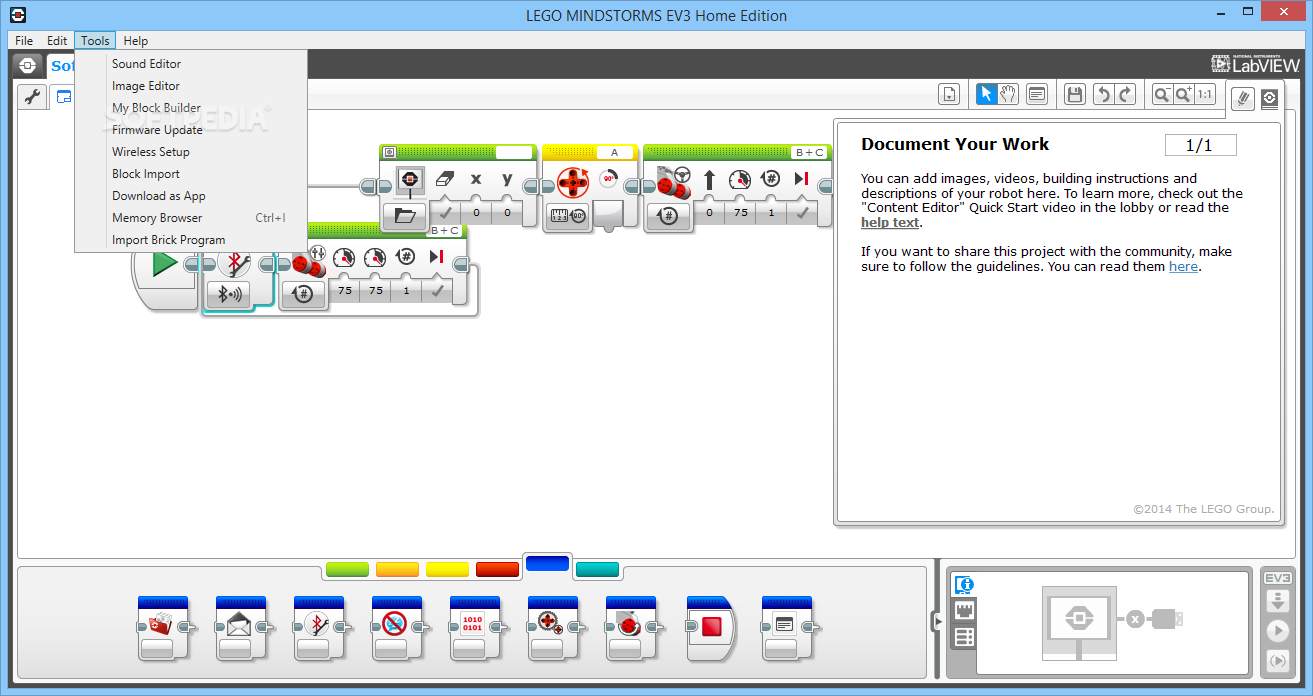Open Brick Information tab in hardware page
Screen dimensions: 1313x696
[x=965, y=586]
